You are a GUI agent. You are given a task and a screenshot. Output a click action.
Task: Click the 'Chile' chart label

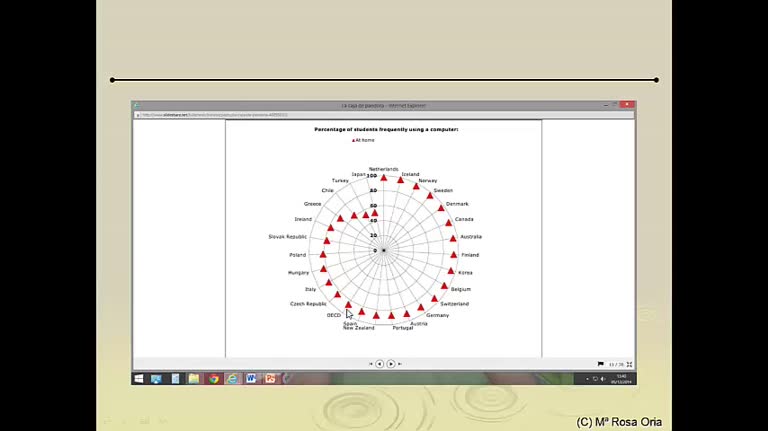pos(327,191)
